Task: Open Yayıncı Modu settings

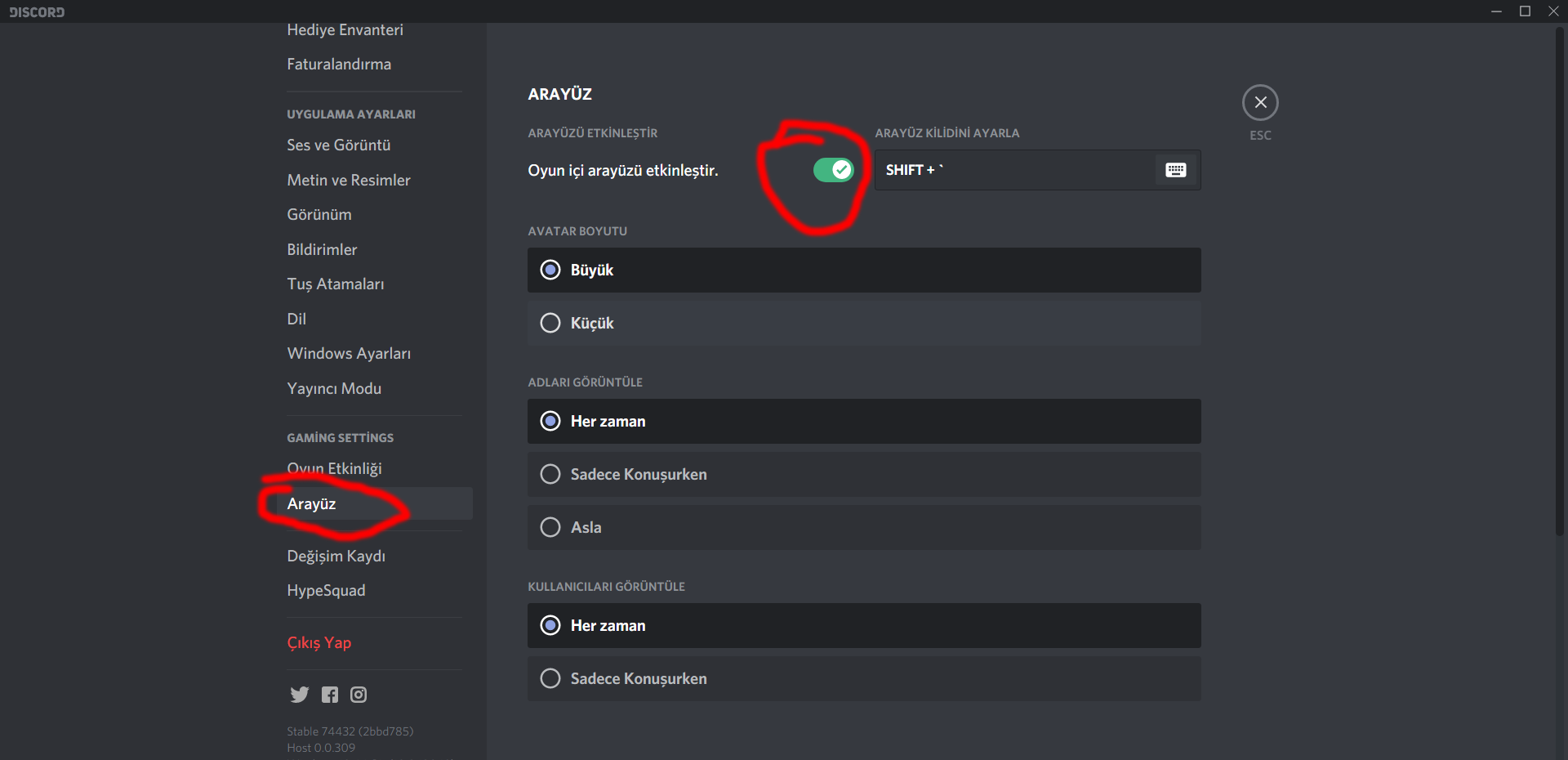Action: (334, 389)
